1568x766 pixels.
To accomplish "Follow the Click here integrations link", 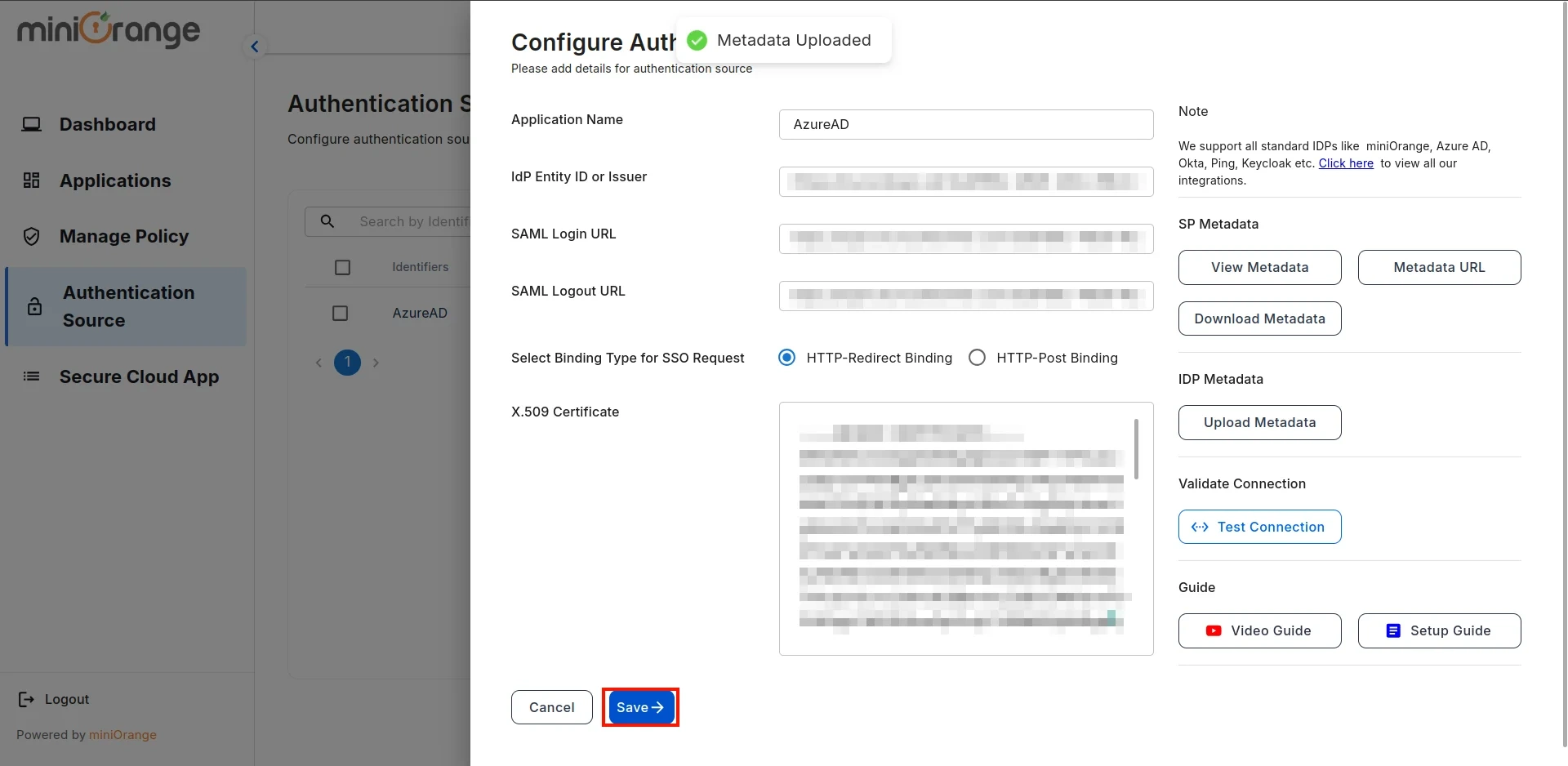I will [1345, 163].
